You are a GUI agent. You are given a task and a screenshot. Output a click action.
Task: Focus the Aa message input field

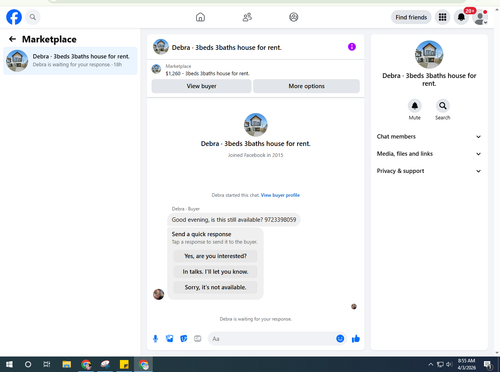[272, 339]
